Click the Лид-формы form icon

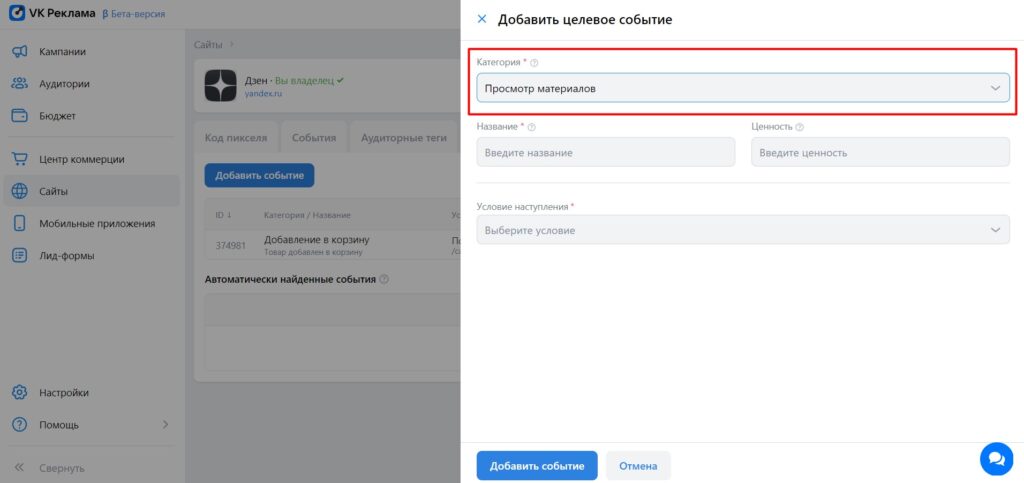19,255
